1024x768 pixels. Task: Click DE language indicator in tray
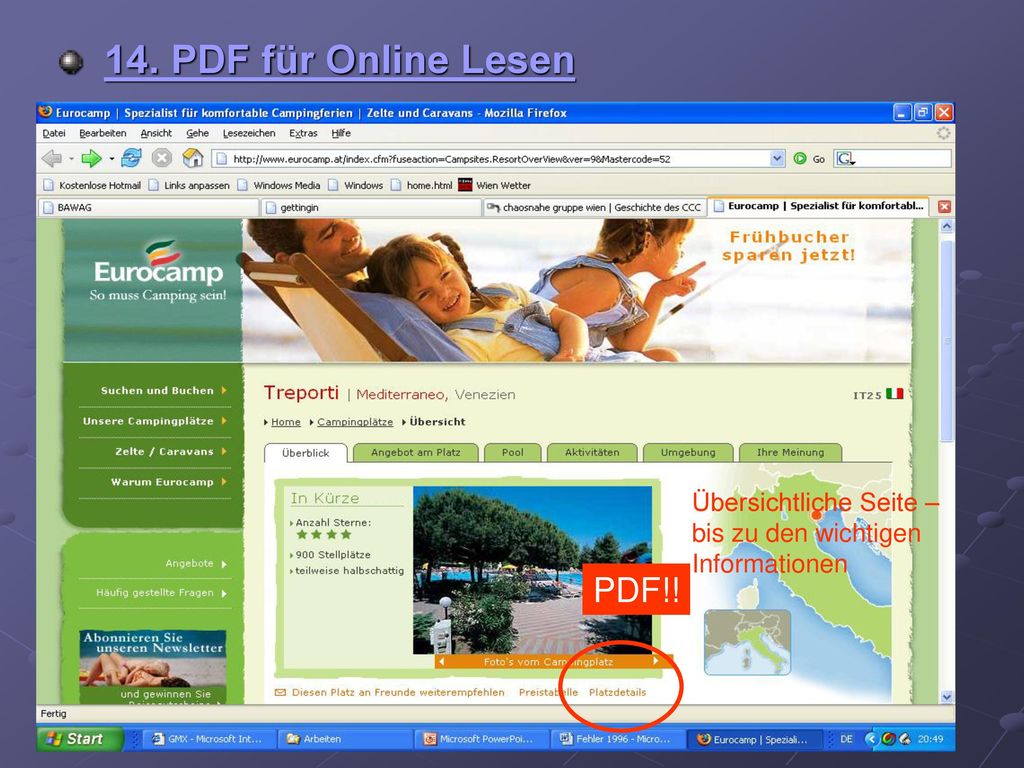(x=846, y=739)
